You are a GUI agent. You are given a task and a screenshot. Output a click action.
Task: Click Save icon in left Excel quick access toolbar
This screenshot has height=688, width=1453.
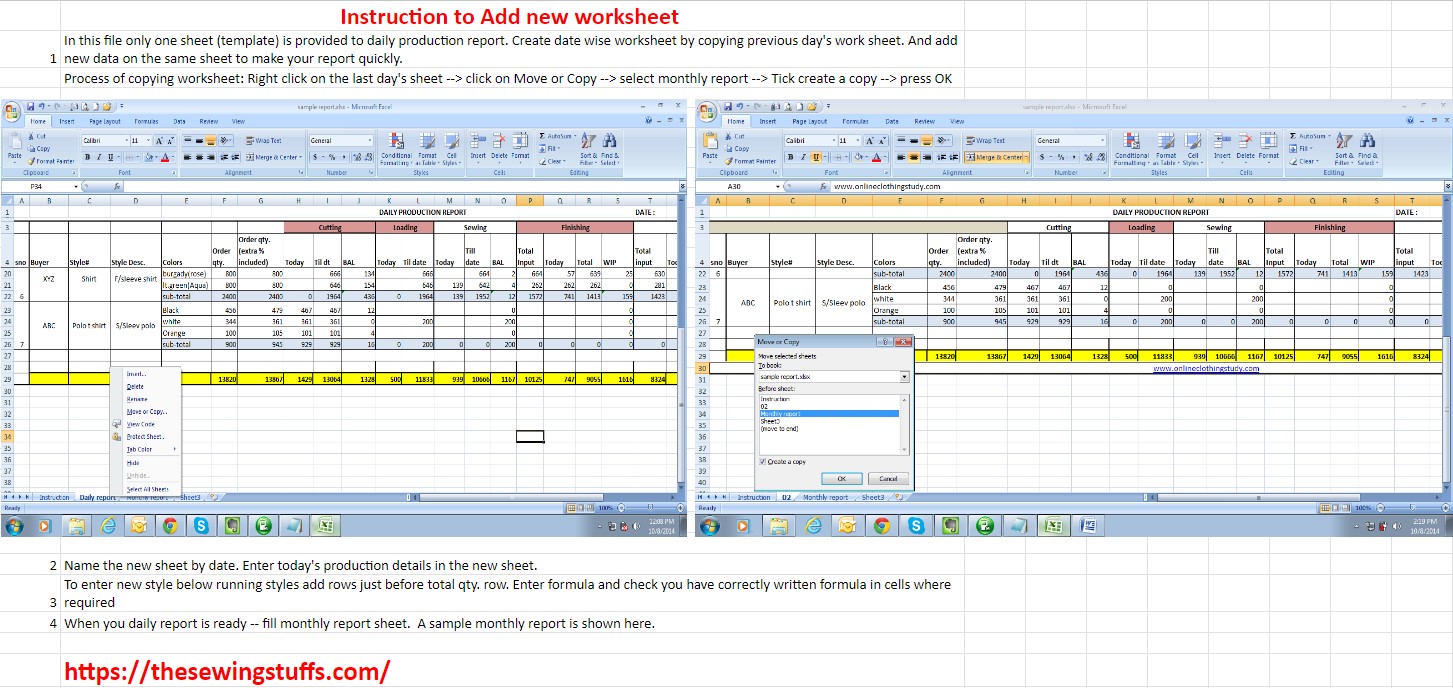(x=31, y=106)
